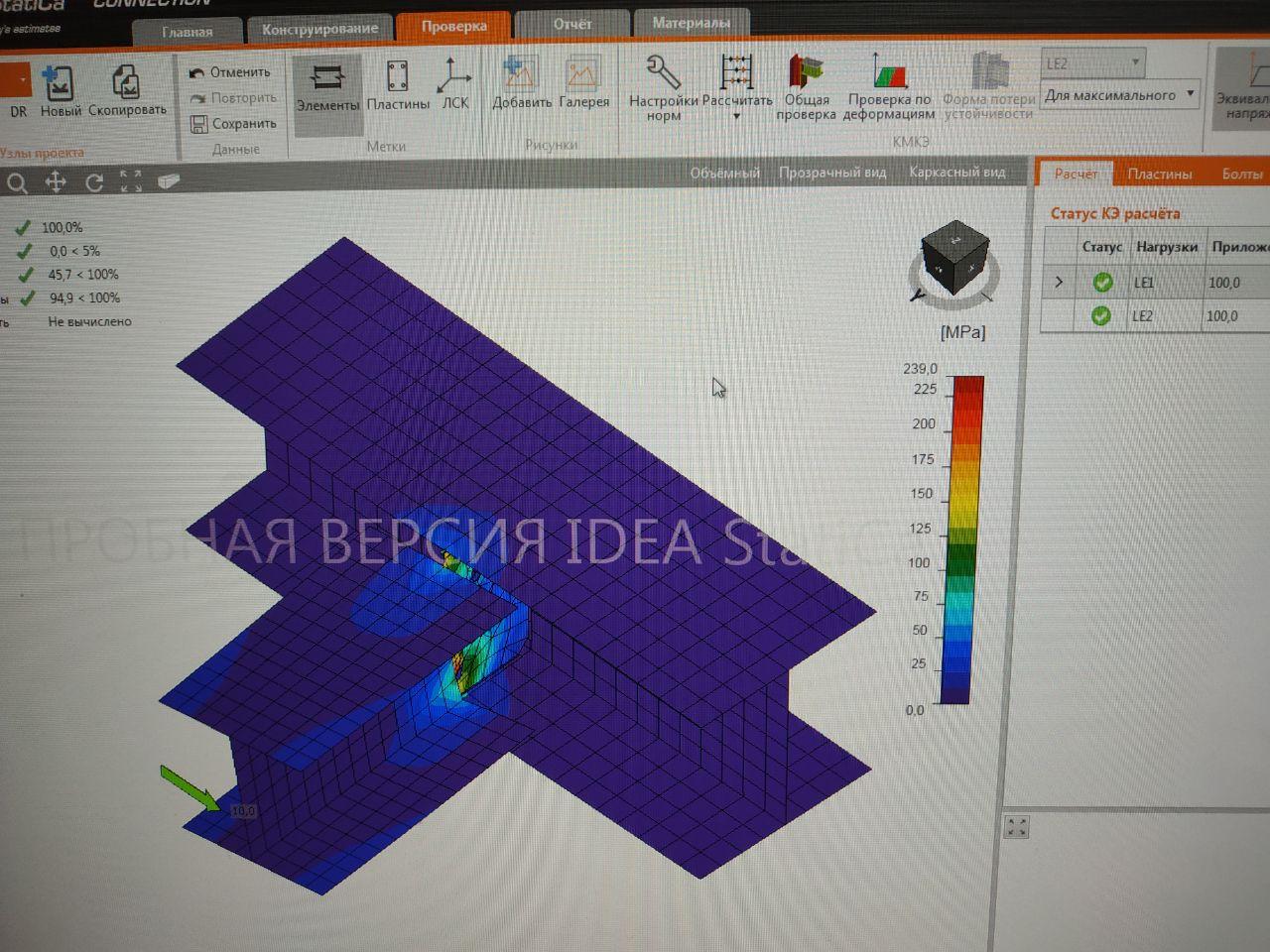Open the Болты panel tab

[x=1242, y=174]
